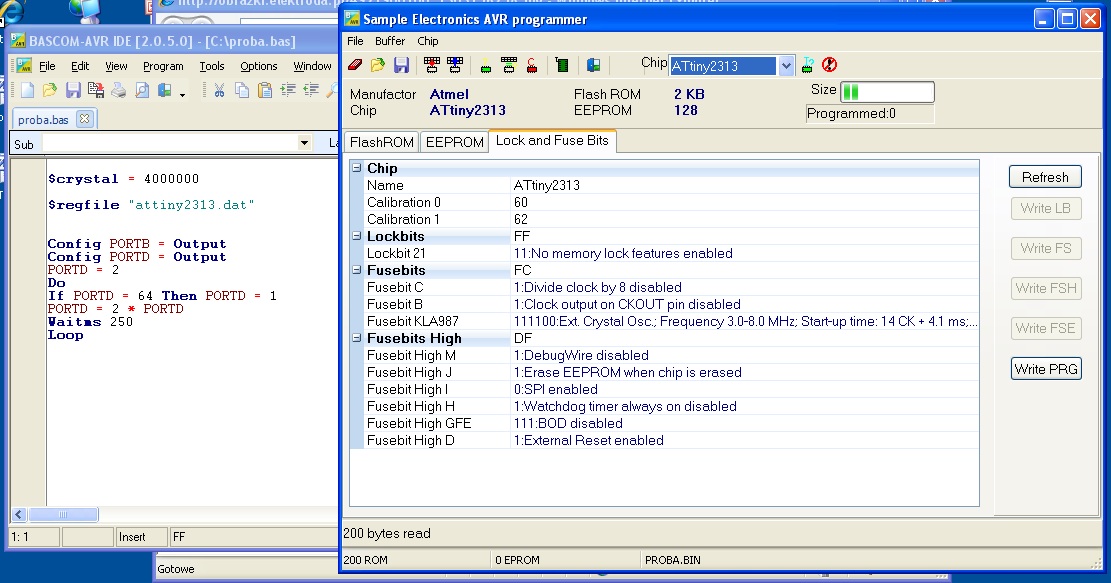Click the green chip verify icon in programmer
This screenshot has height=583, width=1111.
[x=509, y=66]
